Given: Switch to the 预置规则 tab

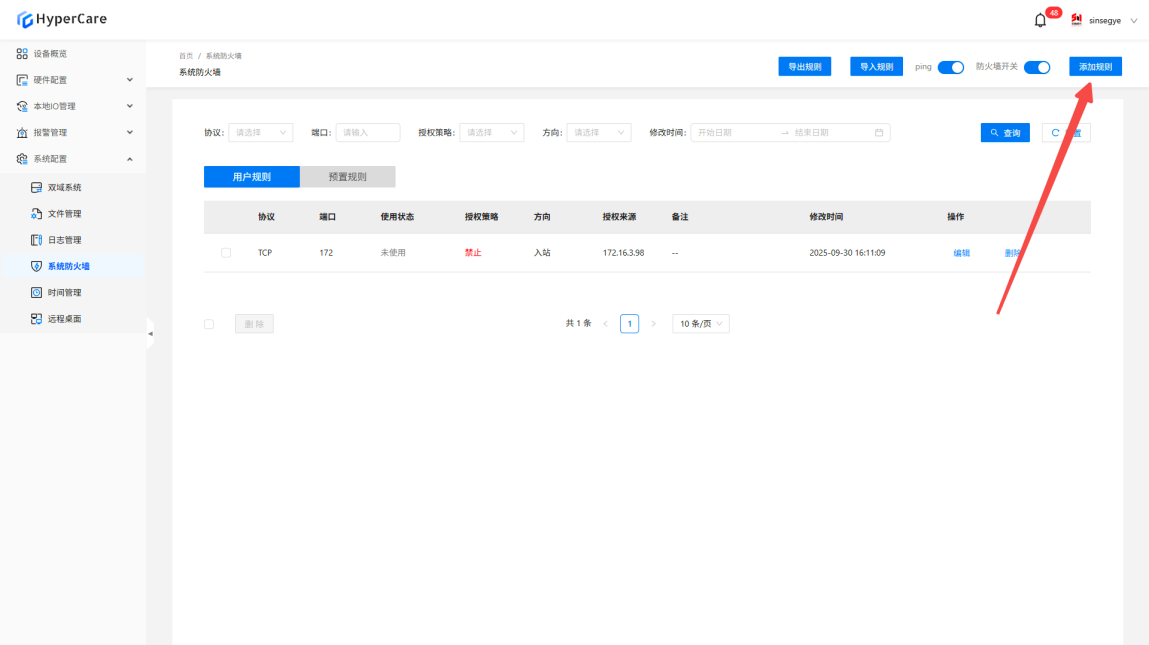Looking at the screenshot, I should click(x=347, y=177).
